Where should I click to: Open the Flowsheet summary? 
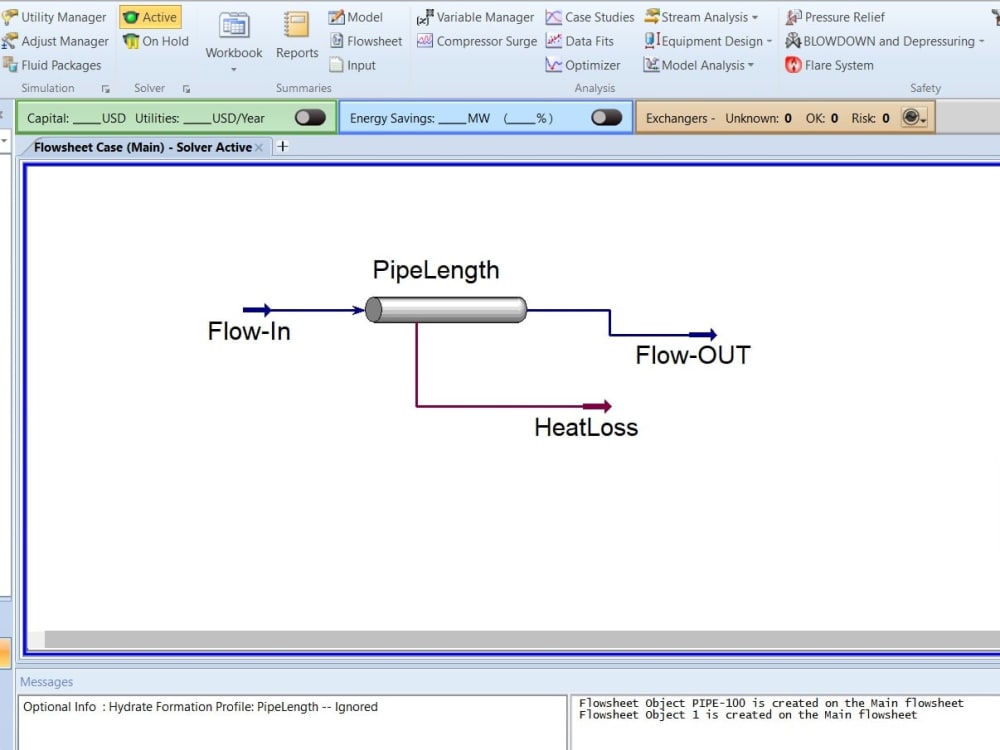click(366, 41)
